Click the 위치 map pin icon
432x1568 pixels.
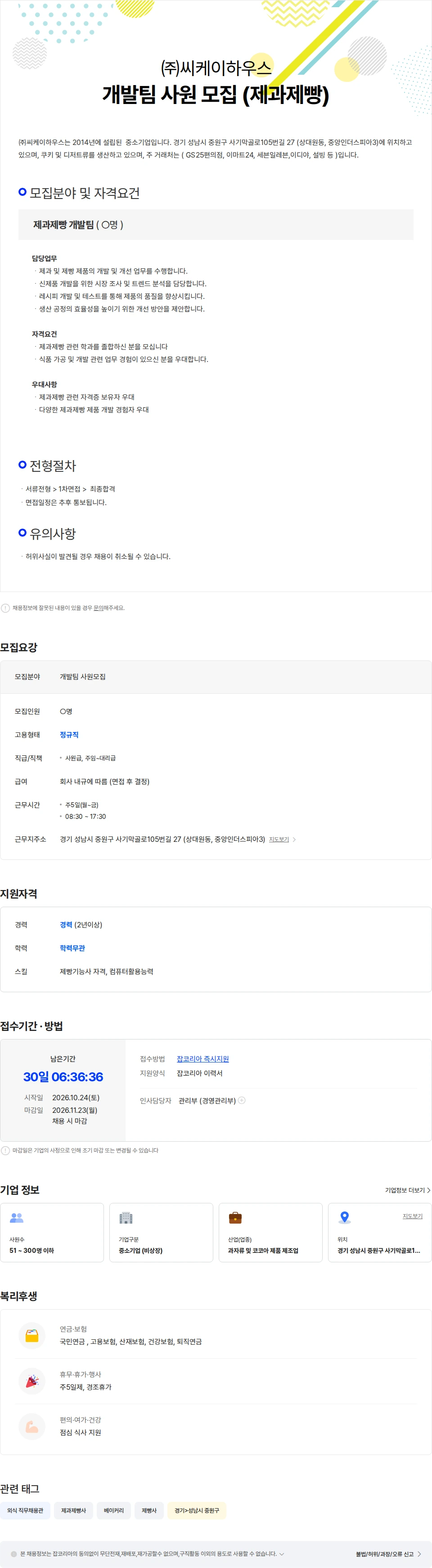pos(344,1217)
